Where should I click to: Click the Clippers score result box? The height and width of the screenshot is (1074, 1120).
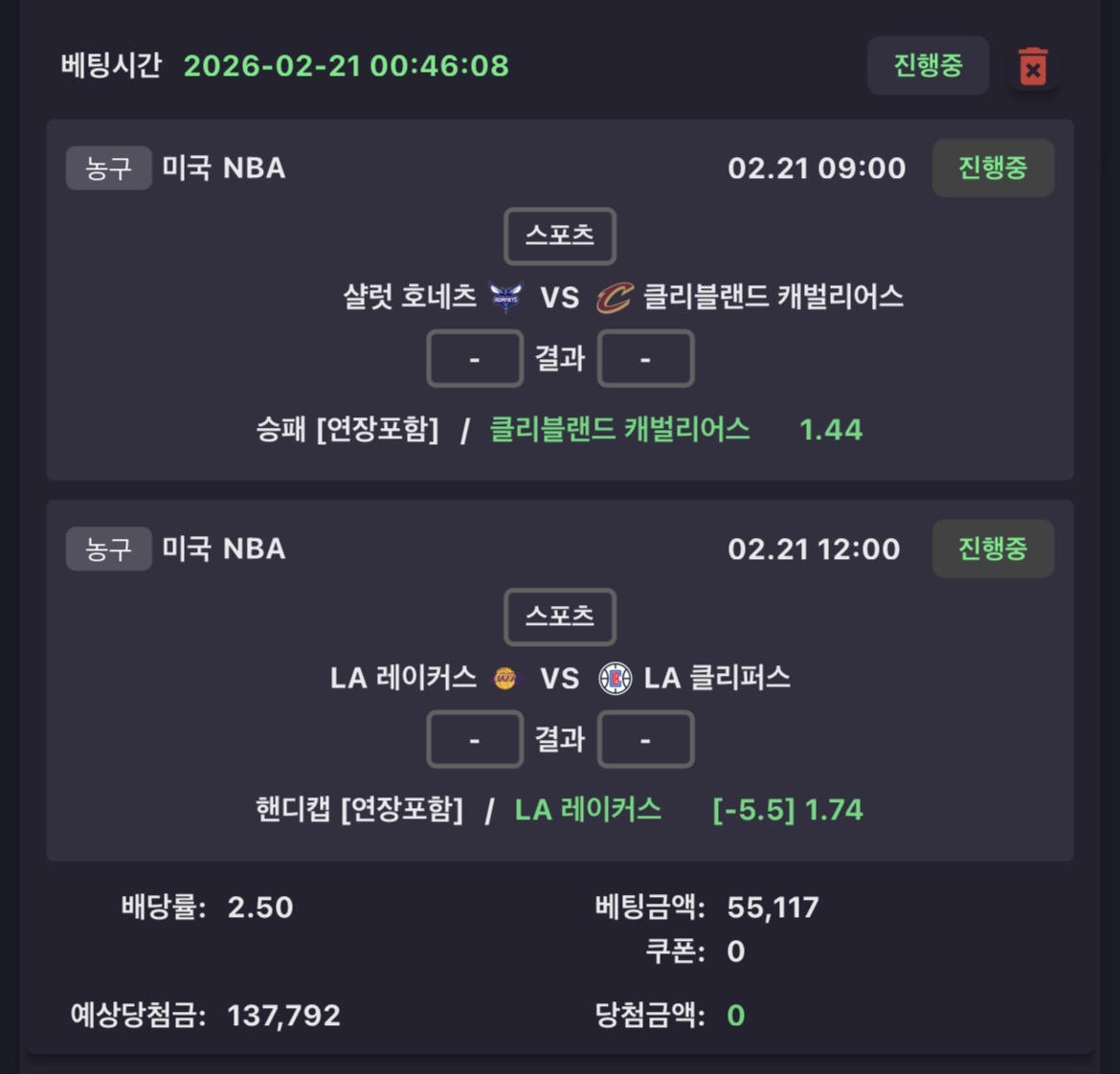tap(645, 740)
